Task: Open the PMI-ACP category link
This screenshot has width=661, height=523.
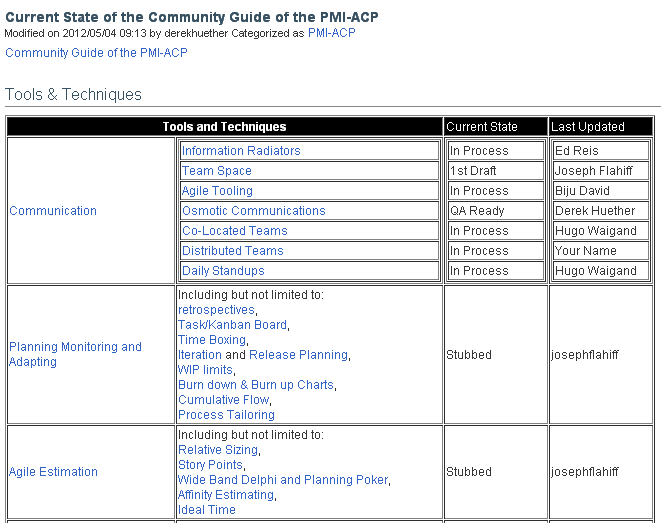Action: coord(331,33)
